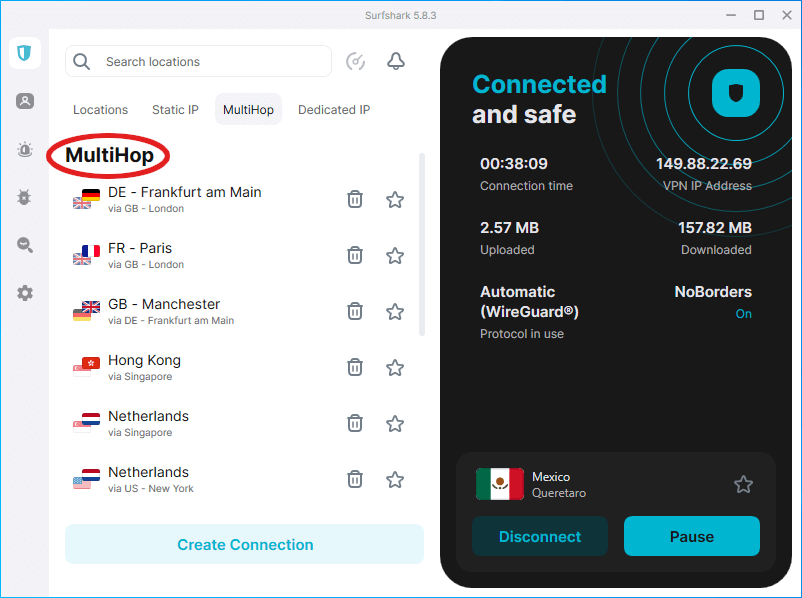
Task: Favorite the Mexico Queretaro location
Action: 743,484
